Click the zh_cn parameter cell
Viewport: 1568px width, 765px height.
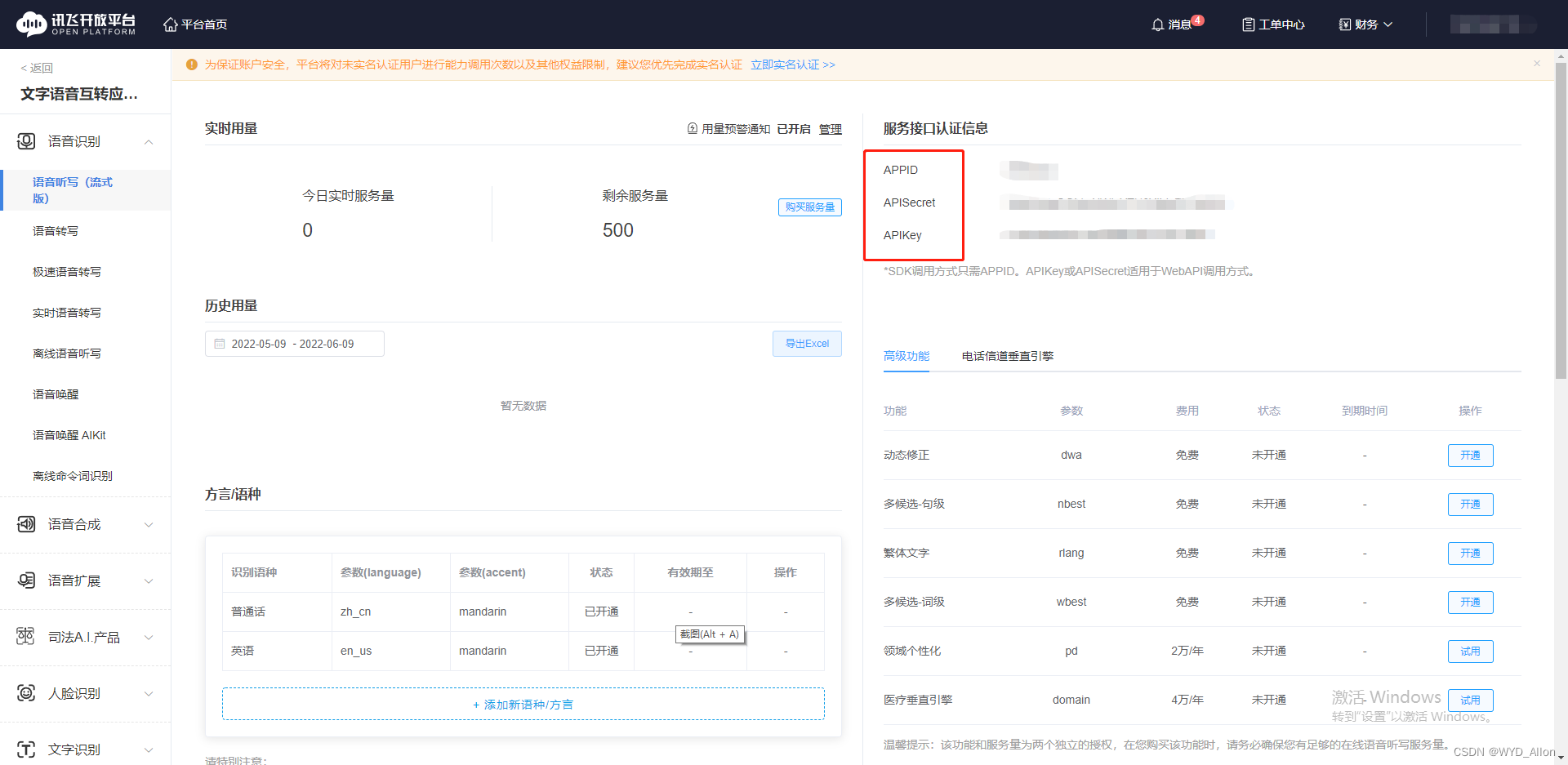(x=390, y=612)
